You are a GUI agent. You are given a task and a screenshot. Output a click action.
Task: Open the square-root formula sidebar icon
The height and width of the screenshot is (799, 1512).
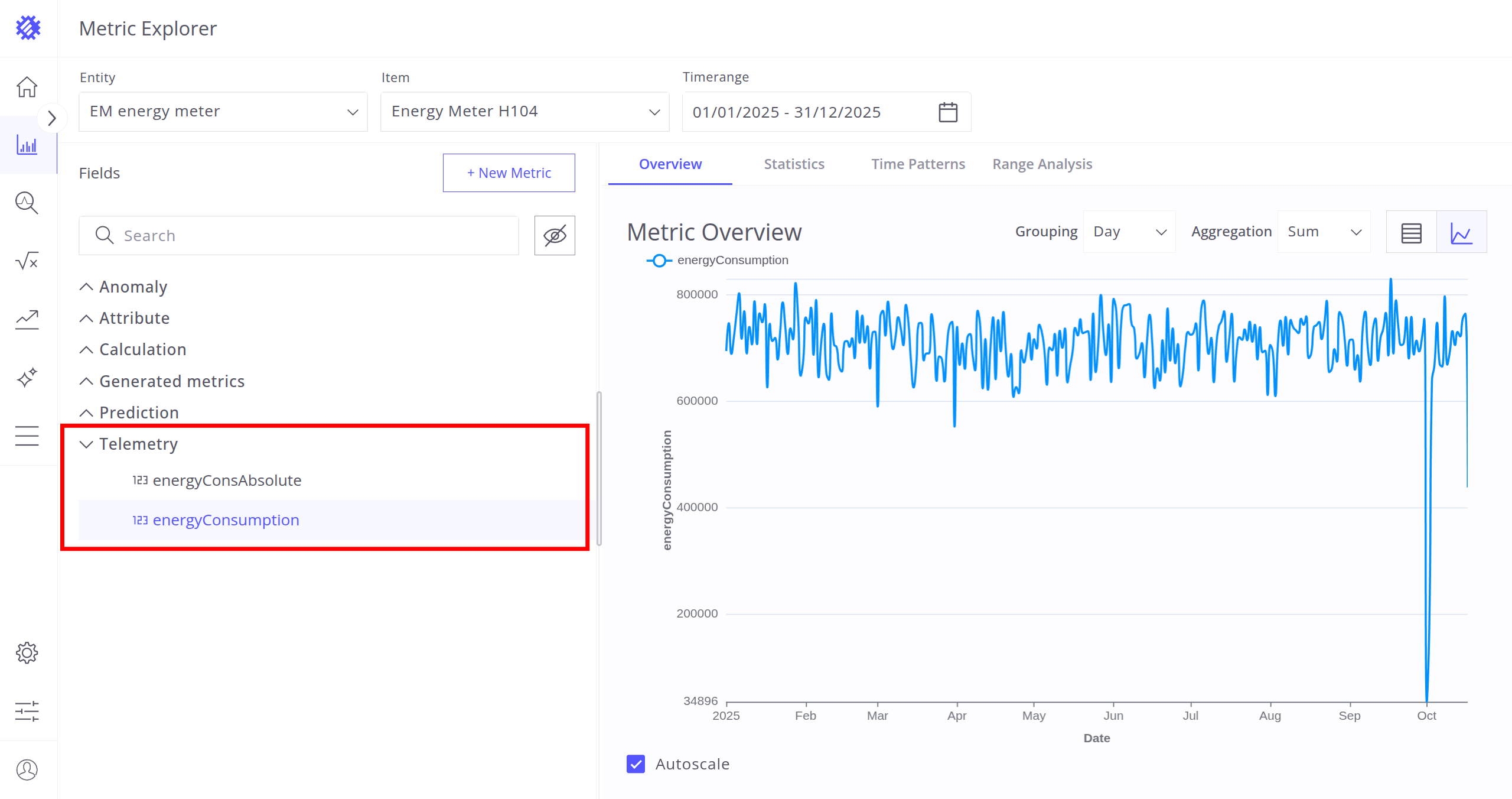tap(27, 261)
